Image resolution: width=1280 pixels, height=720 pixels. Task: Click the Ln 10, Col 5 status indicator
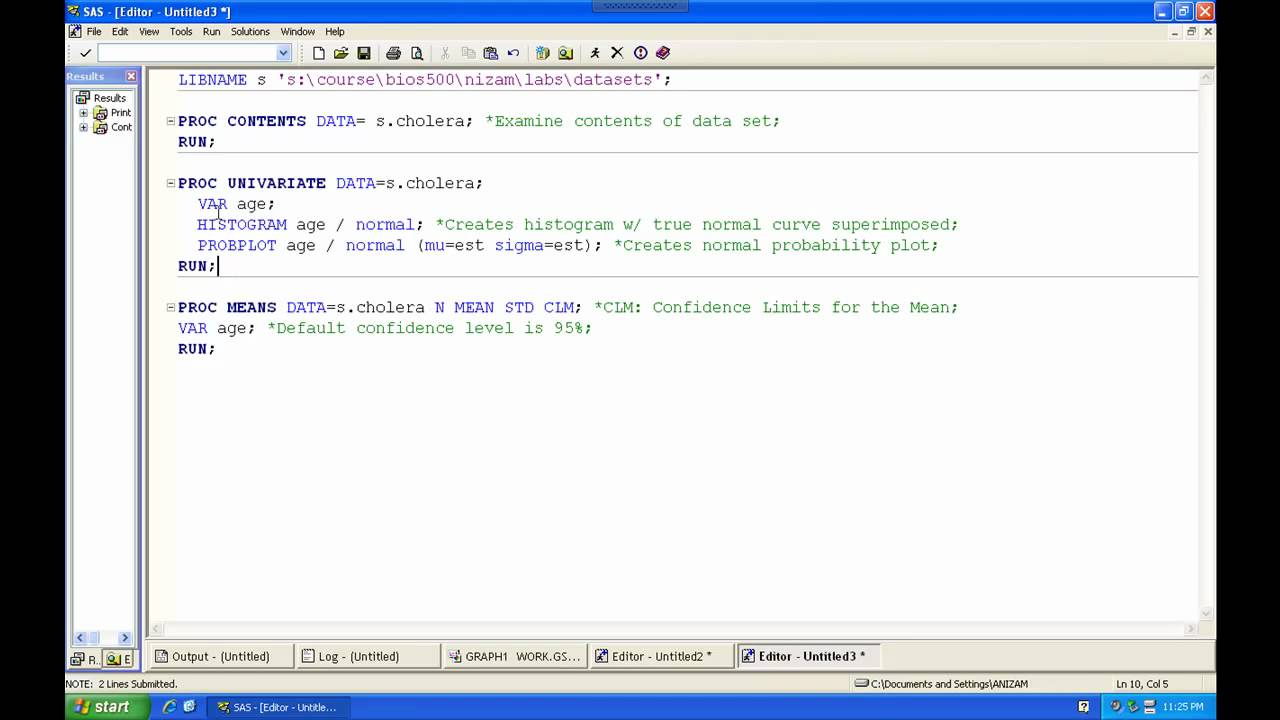pos(1142,684)
